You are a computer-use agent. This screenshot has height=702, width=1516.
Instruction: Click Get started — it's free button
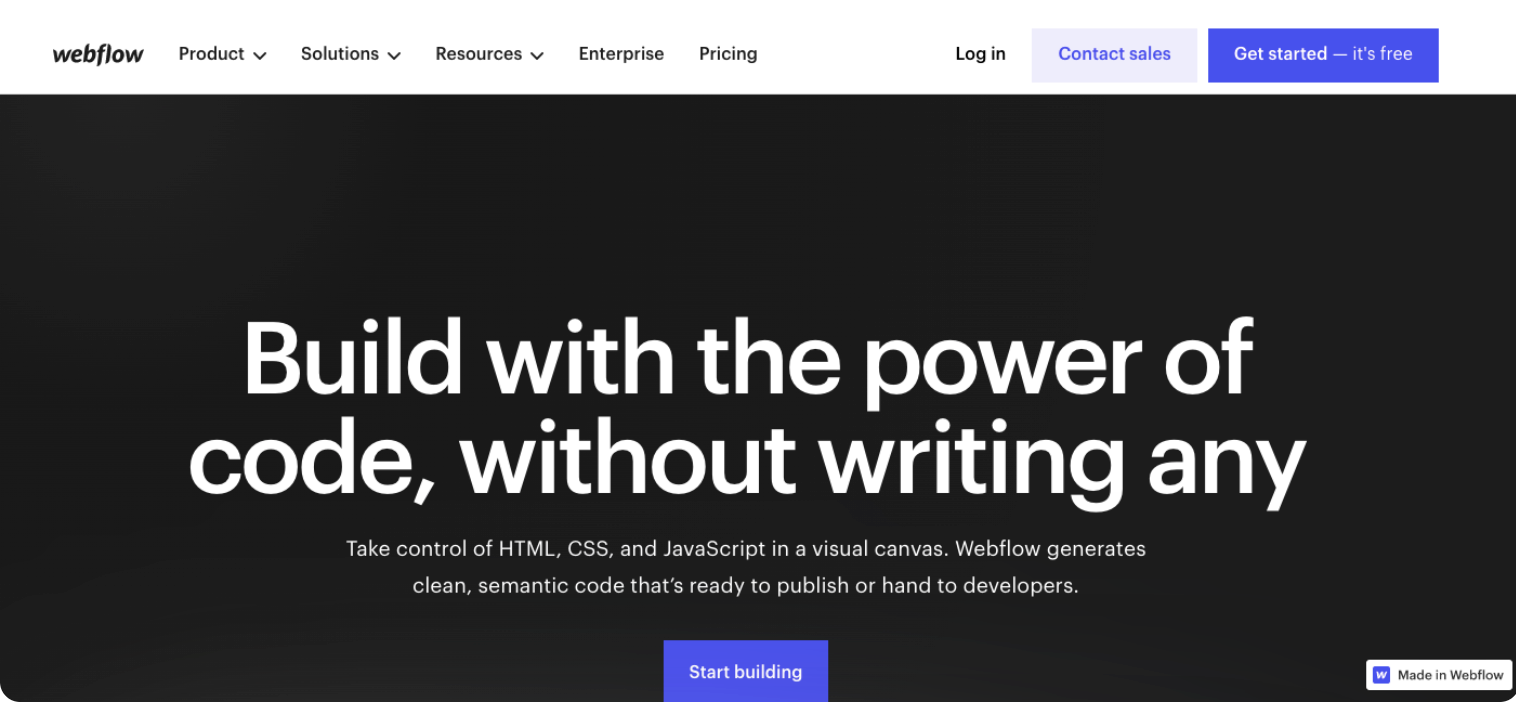[x=1323, y=55]
